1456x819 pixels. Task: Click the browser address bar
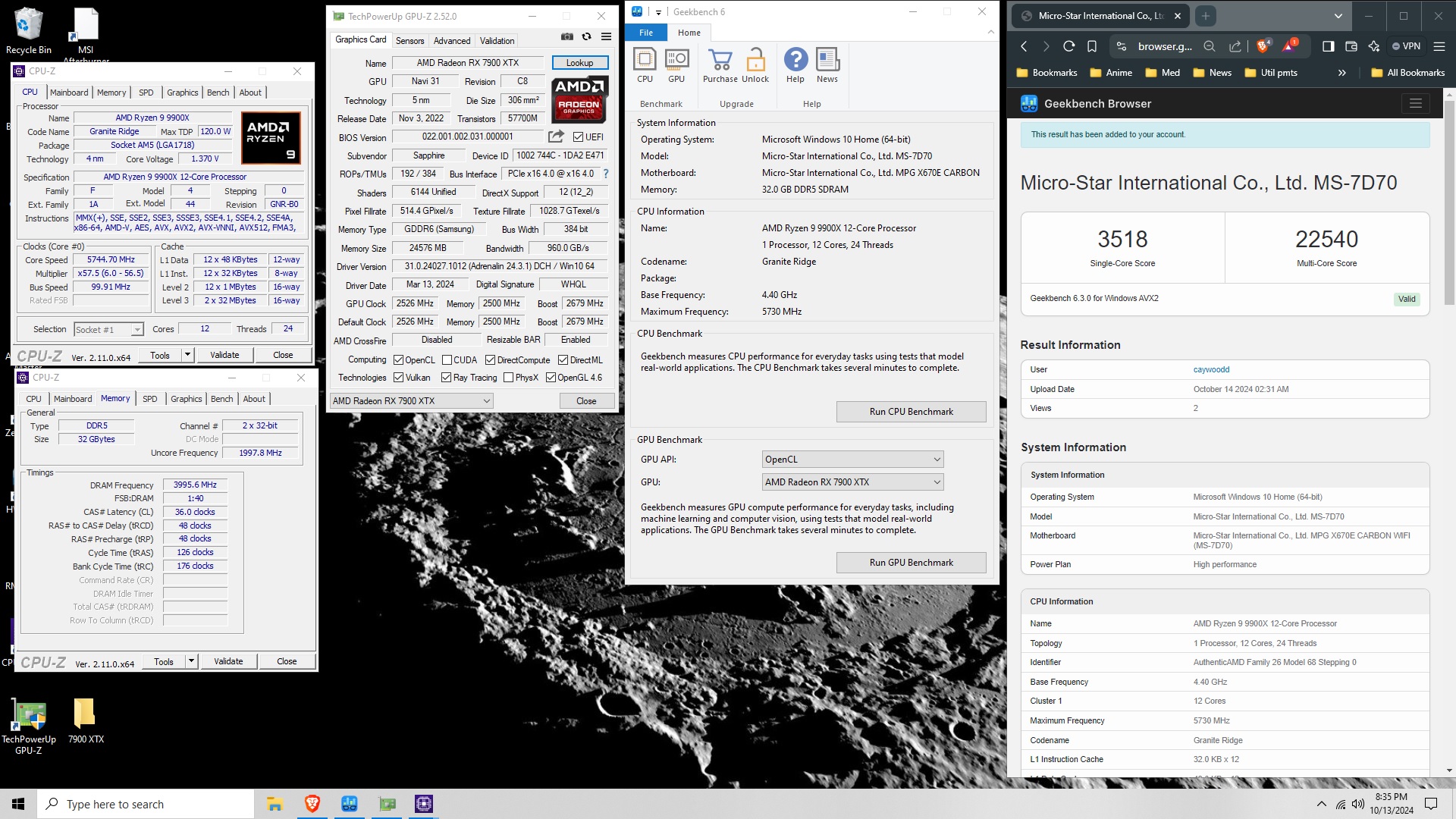tap(1165, 46)
